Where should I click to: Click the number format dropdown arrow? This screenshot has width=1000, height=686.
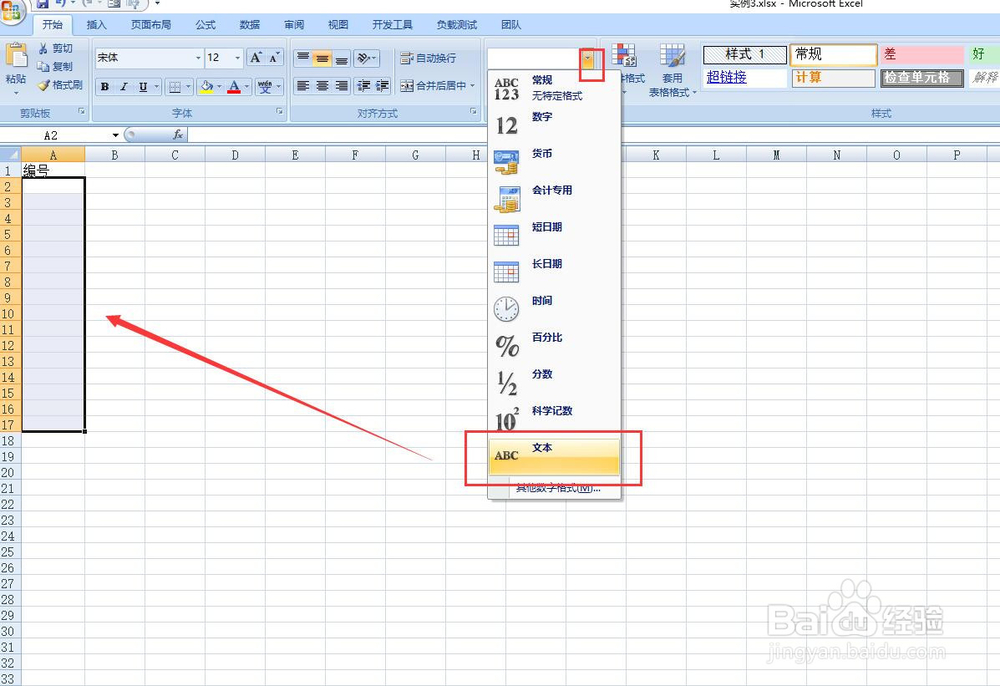tap(588, 61)
